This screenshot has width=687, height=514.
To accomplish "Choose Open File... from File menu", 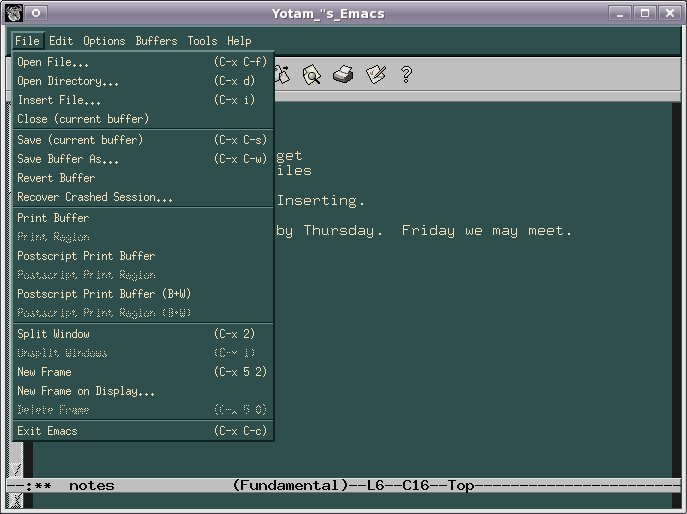I will [143, 62].
